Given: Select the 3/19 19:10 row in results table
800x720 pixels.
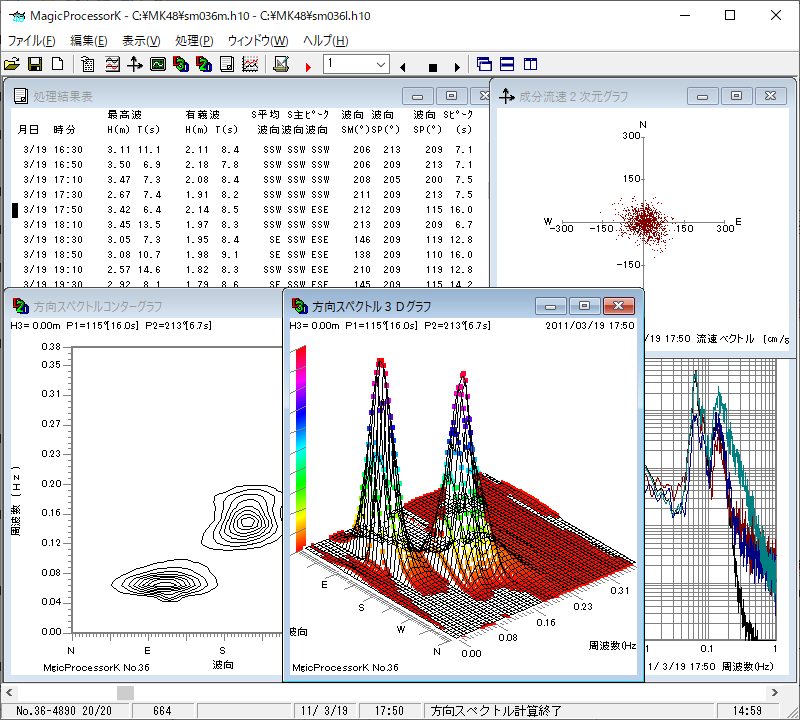Looking at the screenshot, I should click(x=247, y=269).
